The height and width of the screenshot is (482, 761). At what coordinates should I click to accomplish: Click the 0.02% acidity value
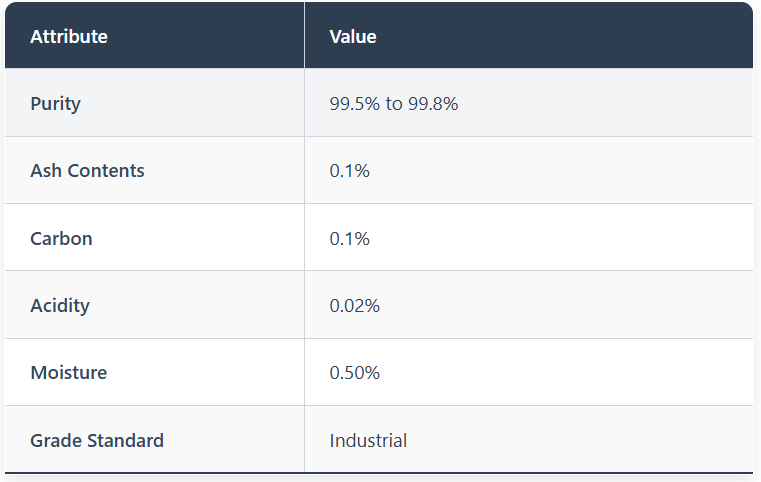(x=355, y=306)
